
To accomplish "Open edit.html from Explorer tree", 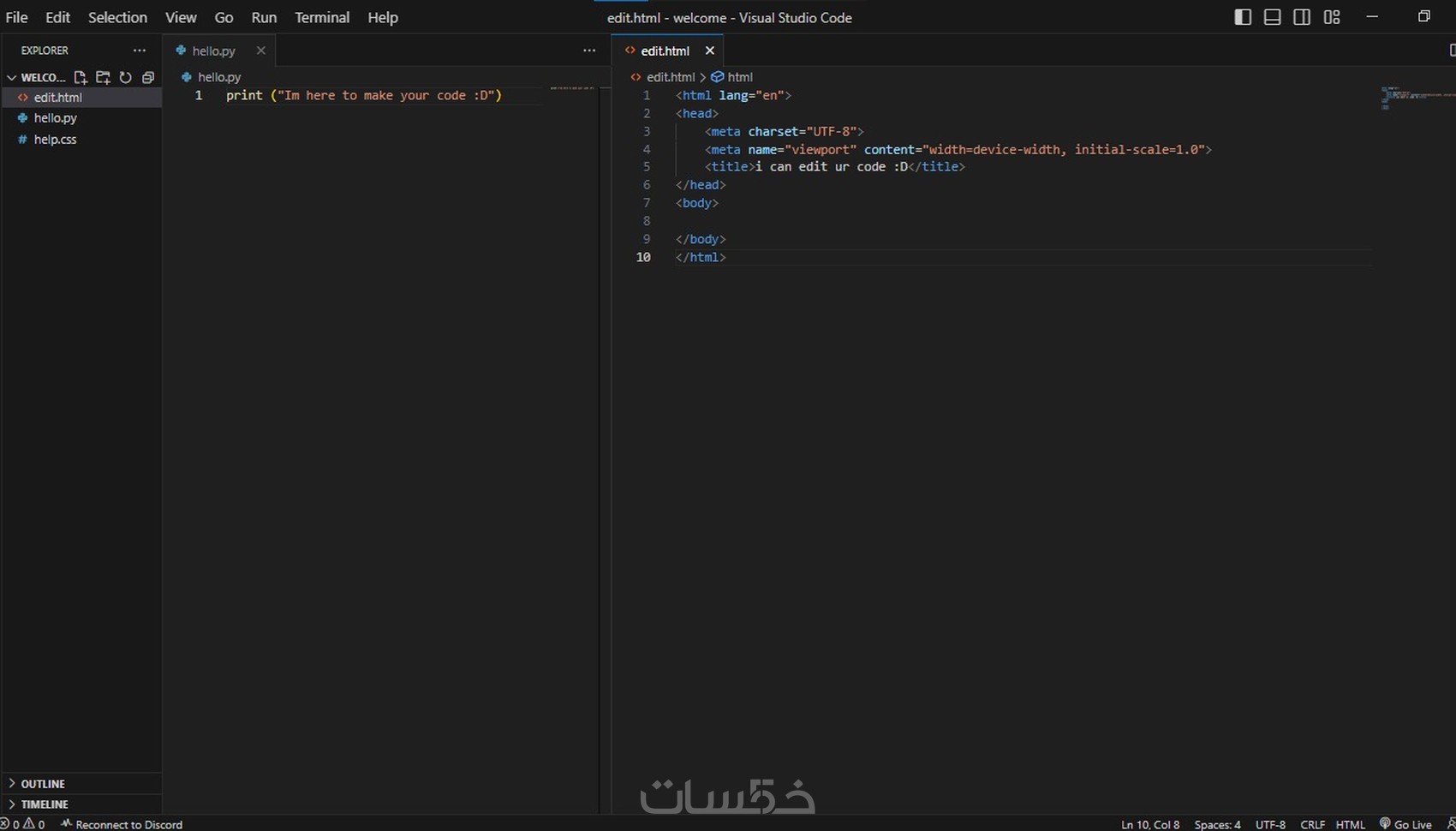I will point(81,97).
